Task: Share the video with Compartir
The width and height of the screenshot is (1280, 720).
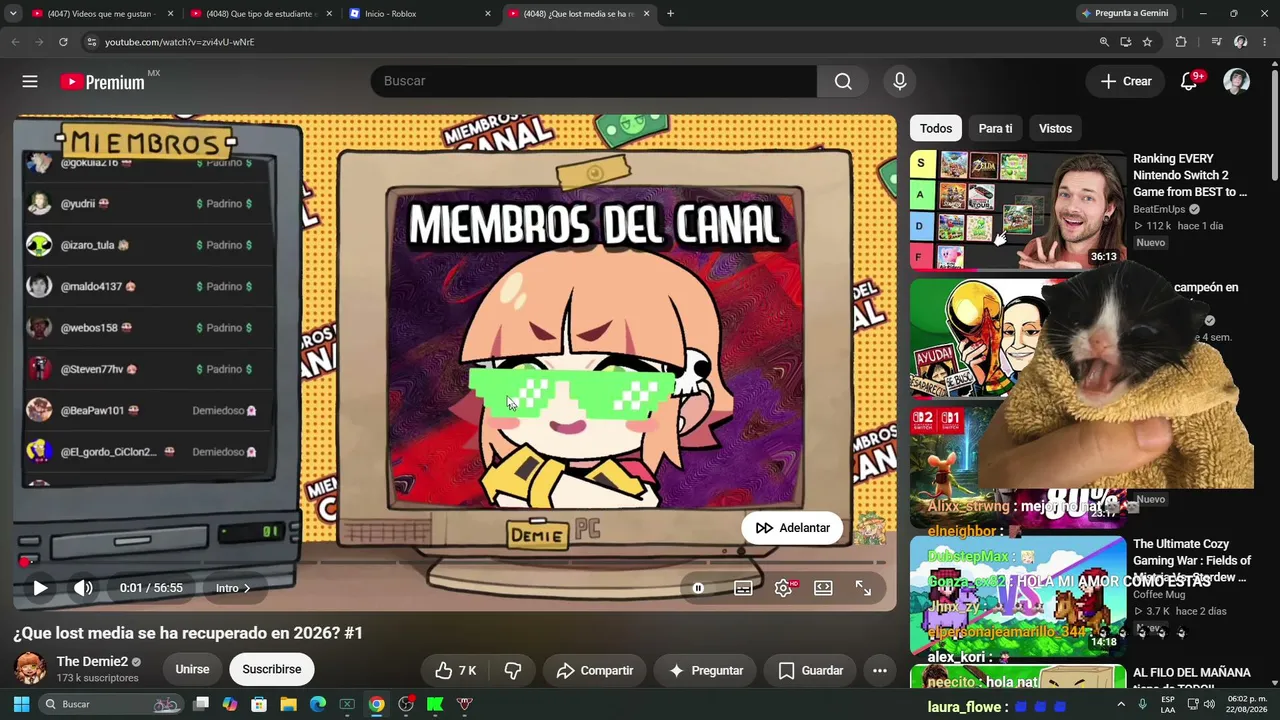Action: [594, 670]
